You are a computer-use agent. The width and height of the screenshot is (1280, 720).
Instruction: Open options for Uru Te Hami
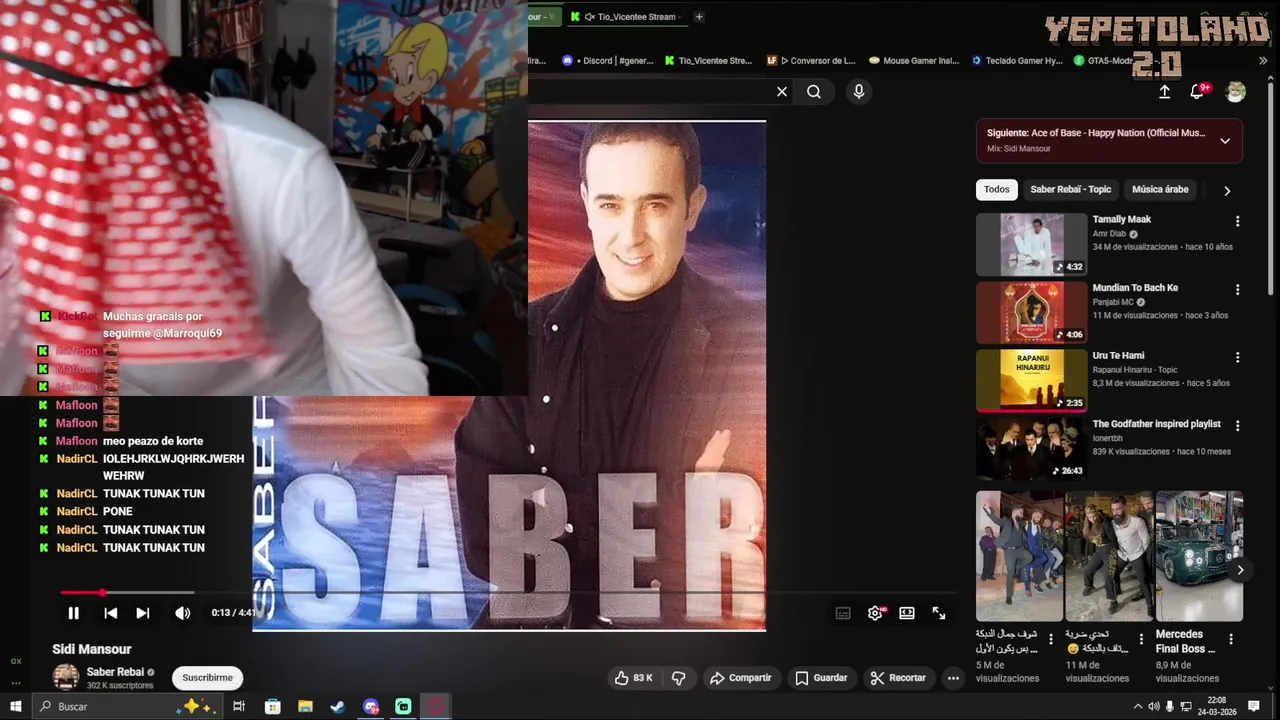(x=1237, y=357)
